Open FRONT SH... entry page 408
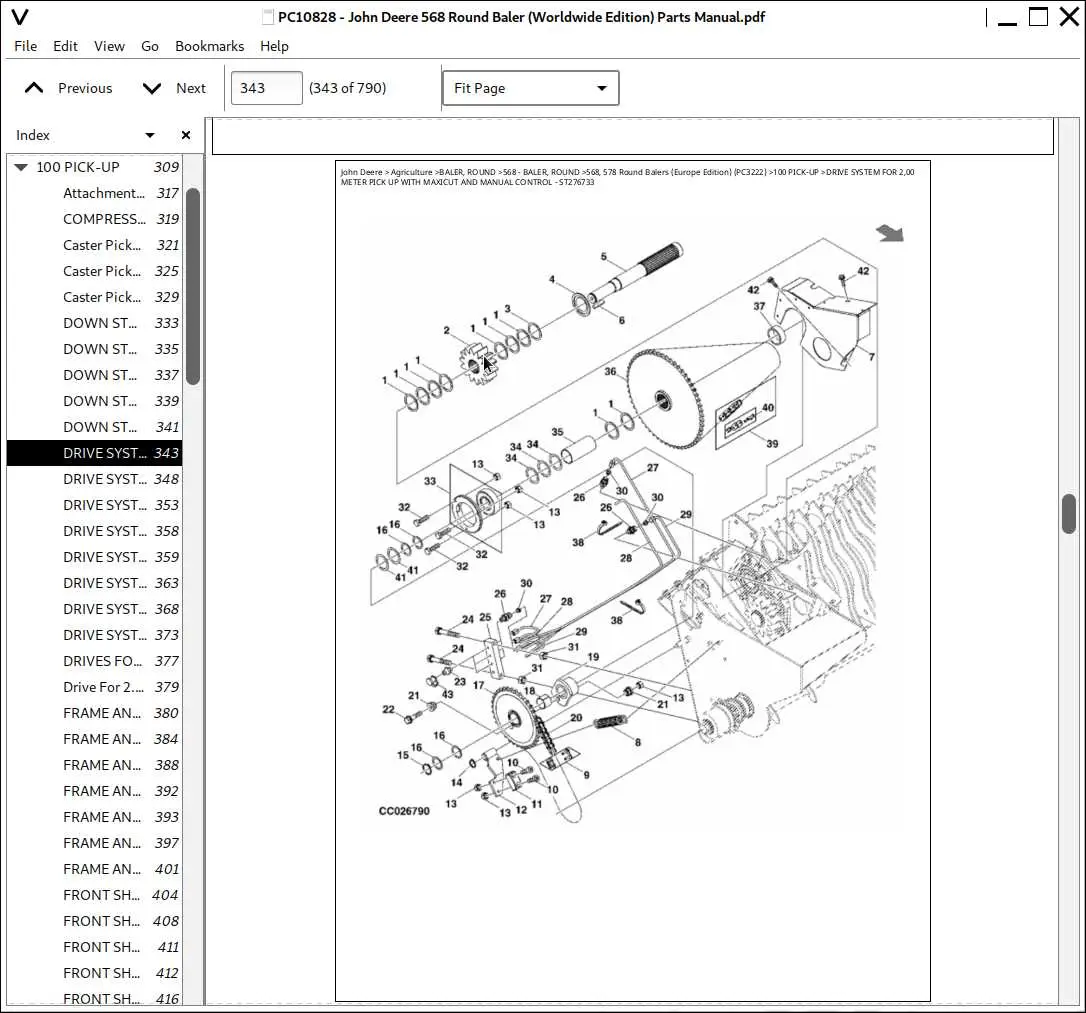The image size is (1086, 1013). 94,921
